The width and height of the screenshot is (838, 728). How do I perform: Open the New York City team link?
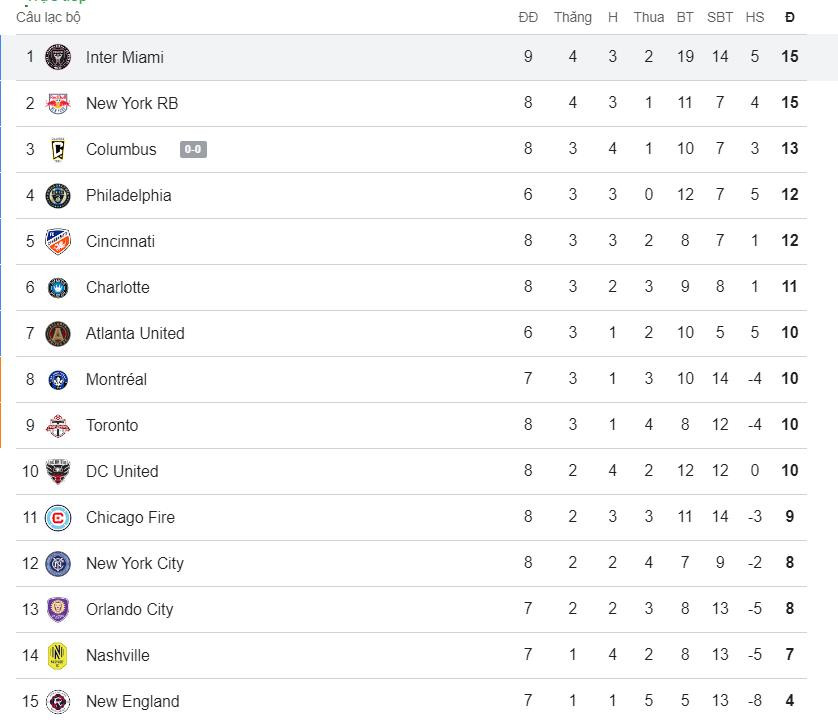point(134,563)
